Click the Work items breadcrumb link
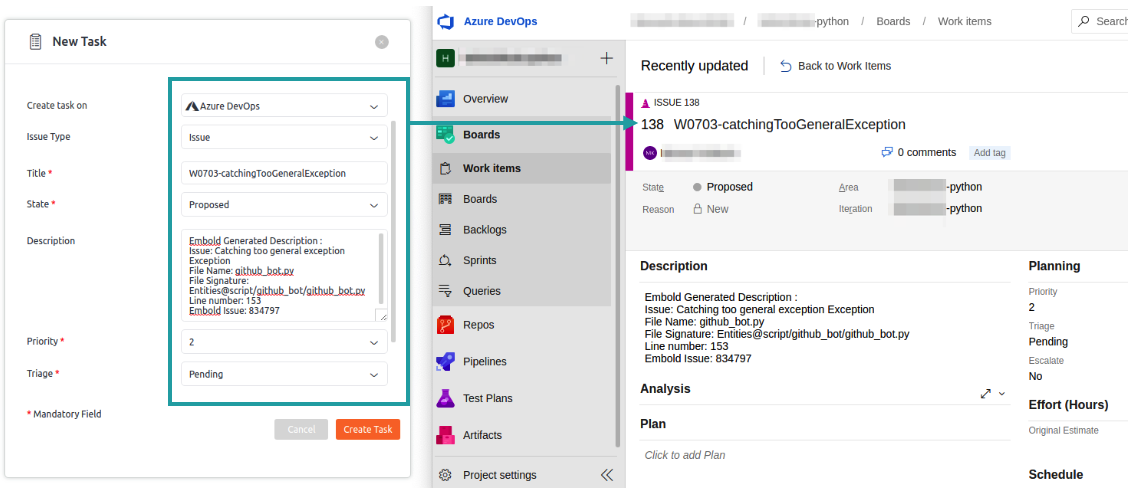1140x494 pixels. coord(964,22)
